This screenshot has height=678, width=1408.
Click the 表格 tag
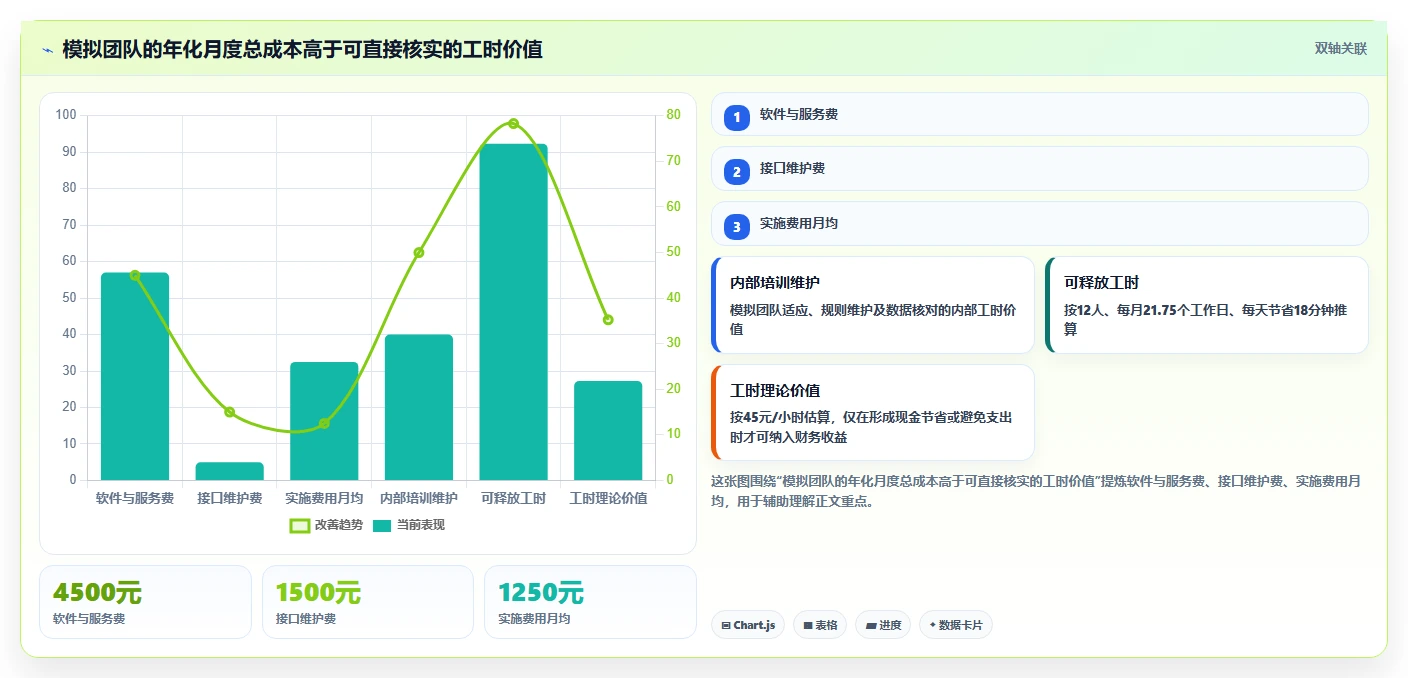tap(820, 625)
